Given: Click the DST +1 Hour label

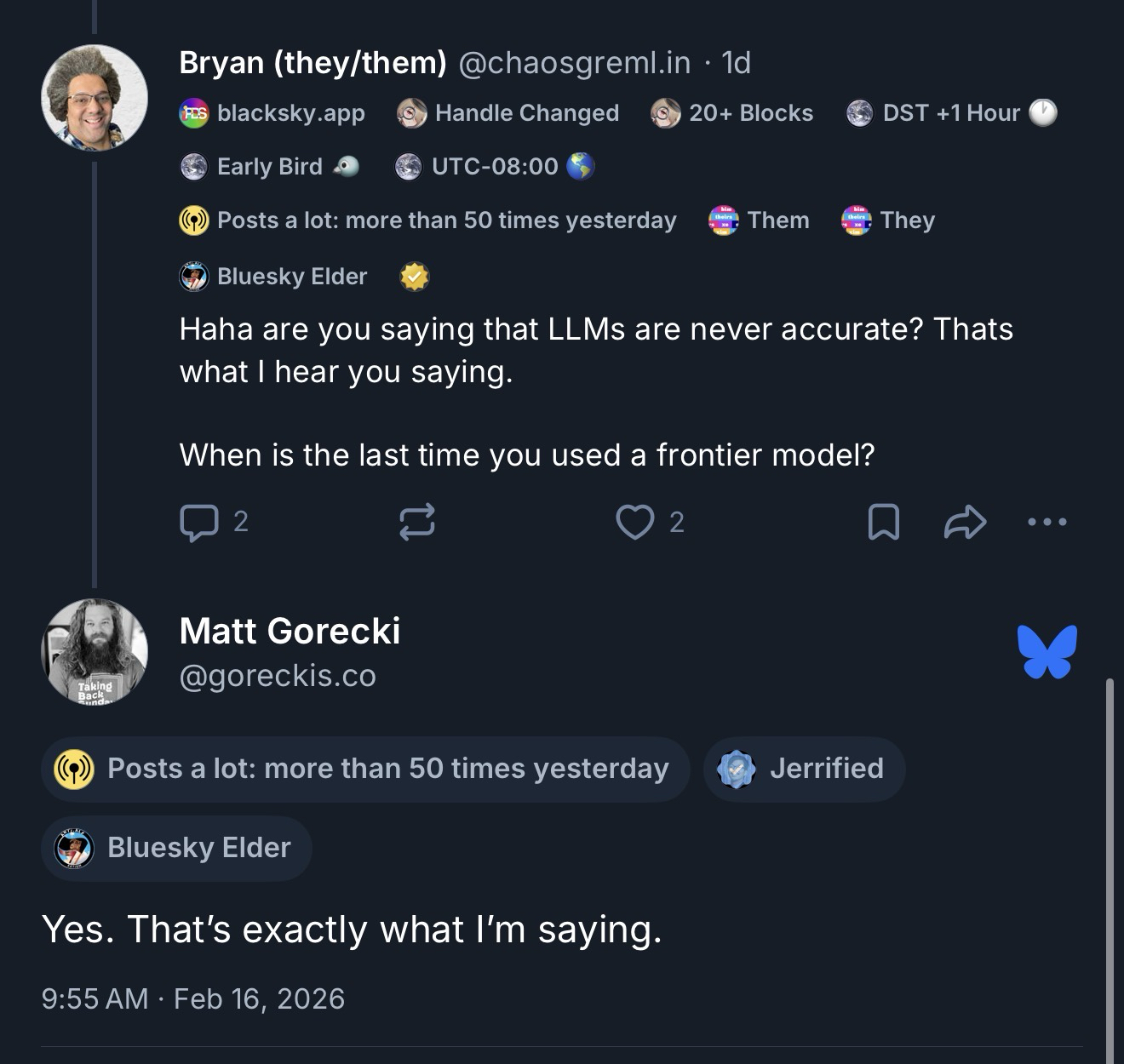Looking at the screenshot, I should pyautogui.click(x=951, y=113).
